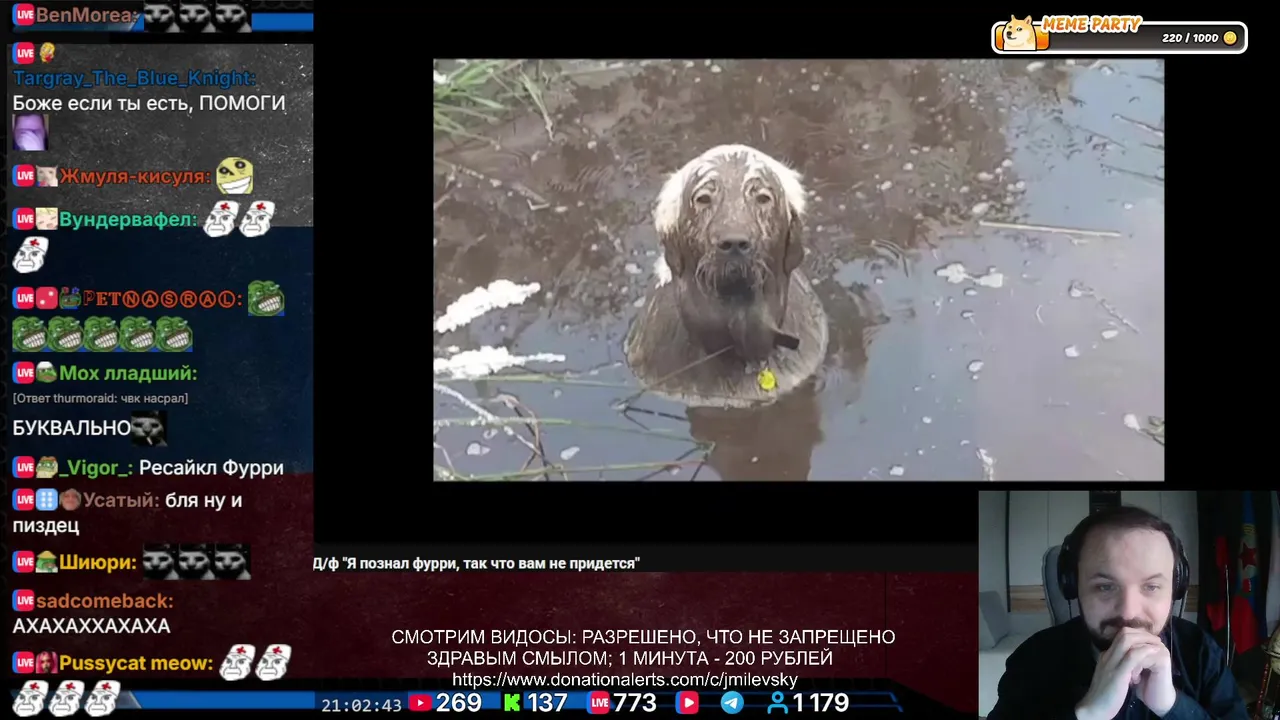1280x720 pixels.
Task: Click the '220 / 1000' counter text
Action: (x=1190, y=38)
